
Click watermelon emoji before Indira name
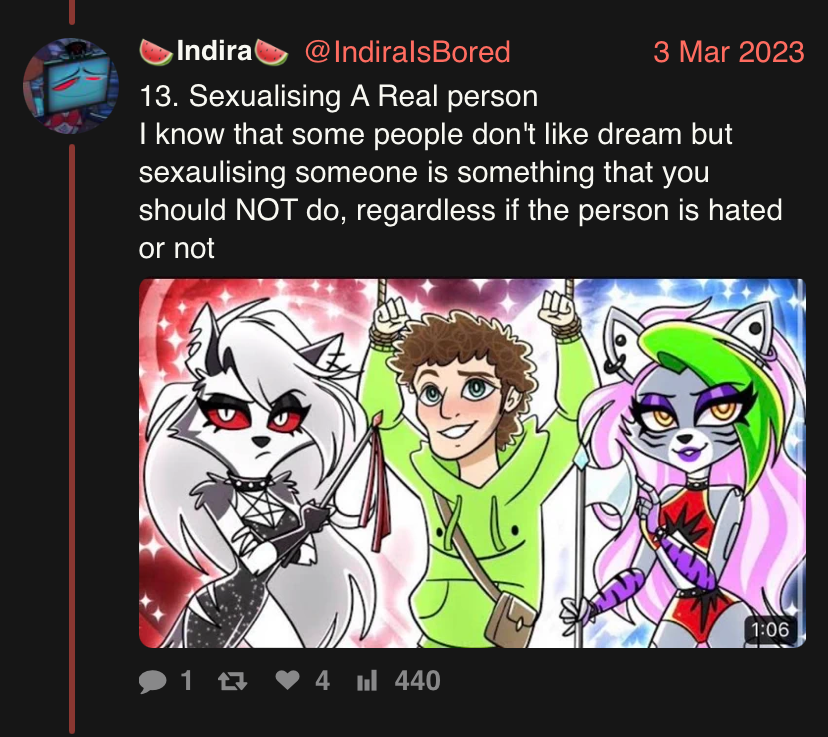tap(155, 53)
